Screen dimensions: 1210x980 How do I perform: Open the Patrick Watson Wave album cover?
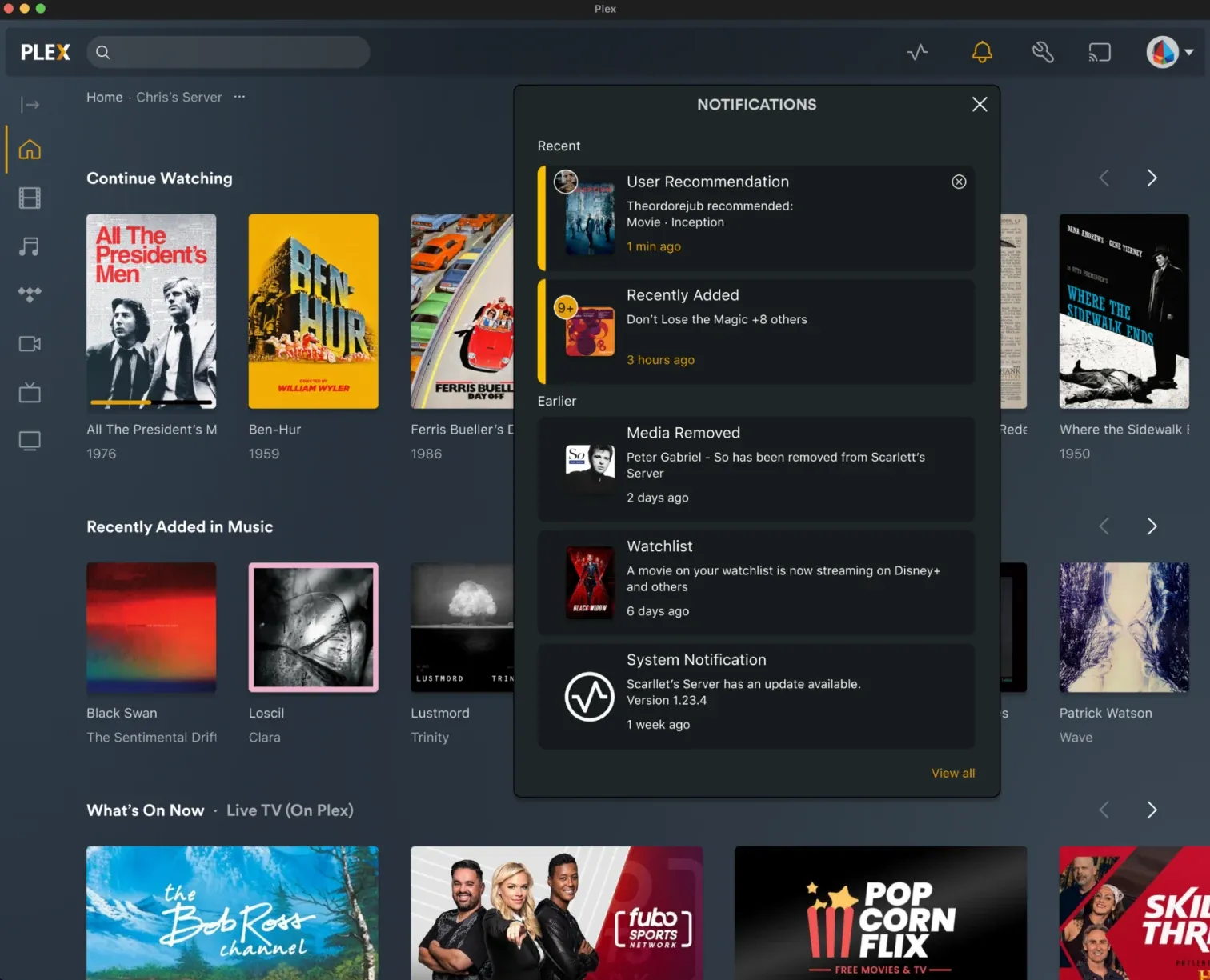[1124, 627]
